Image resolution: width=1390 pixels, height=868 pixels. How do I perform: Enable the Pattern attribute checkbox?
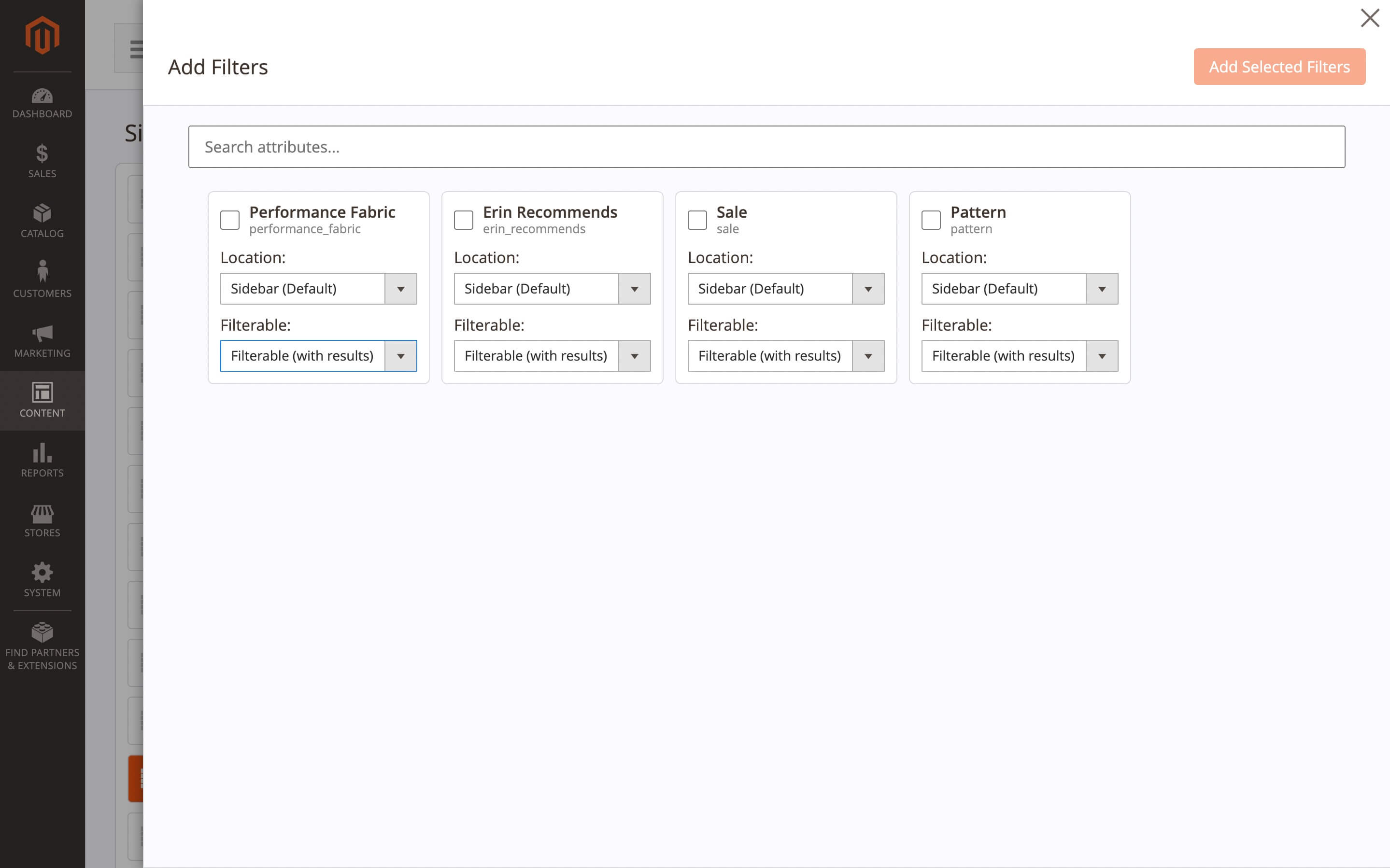[931, 220]
